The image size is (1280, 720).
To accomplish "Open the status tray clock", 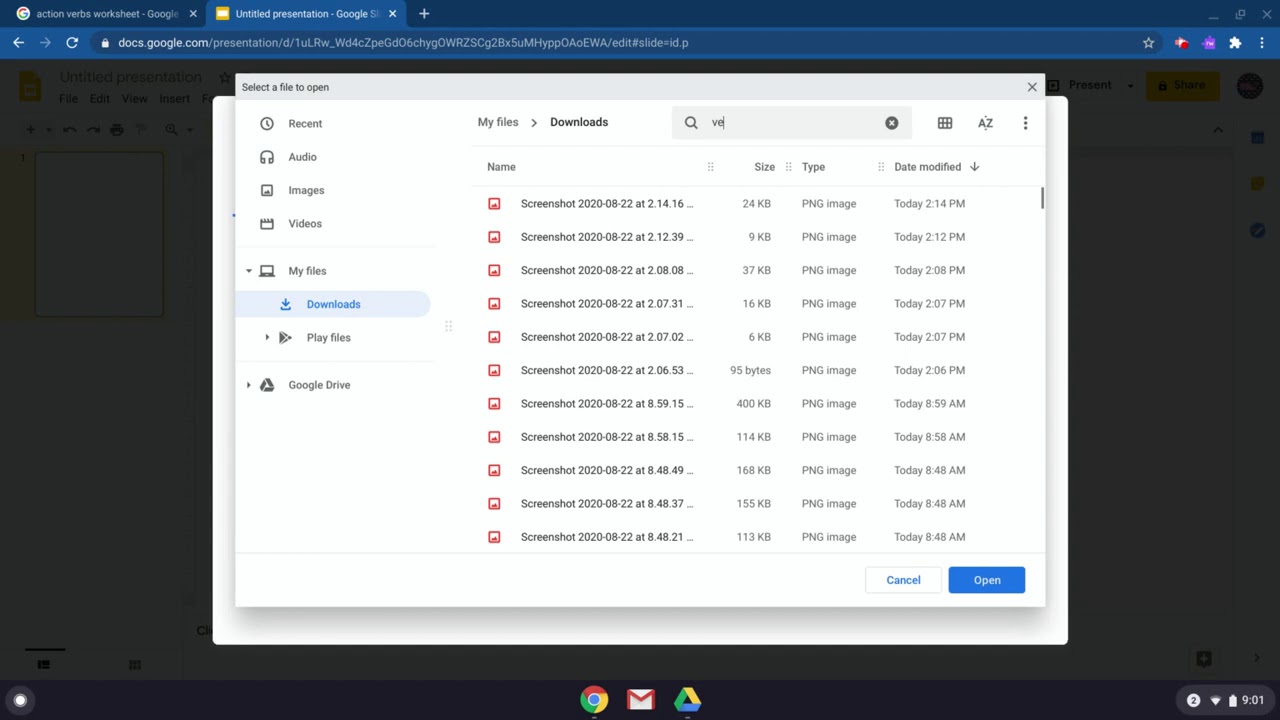I will click(x=1253, y=700).
